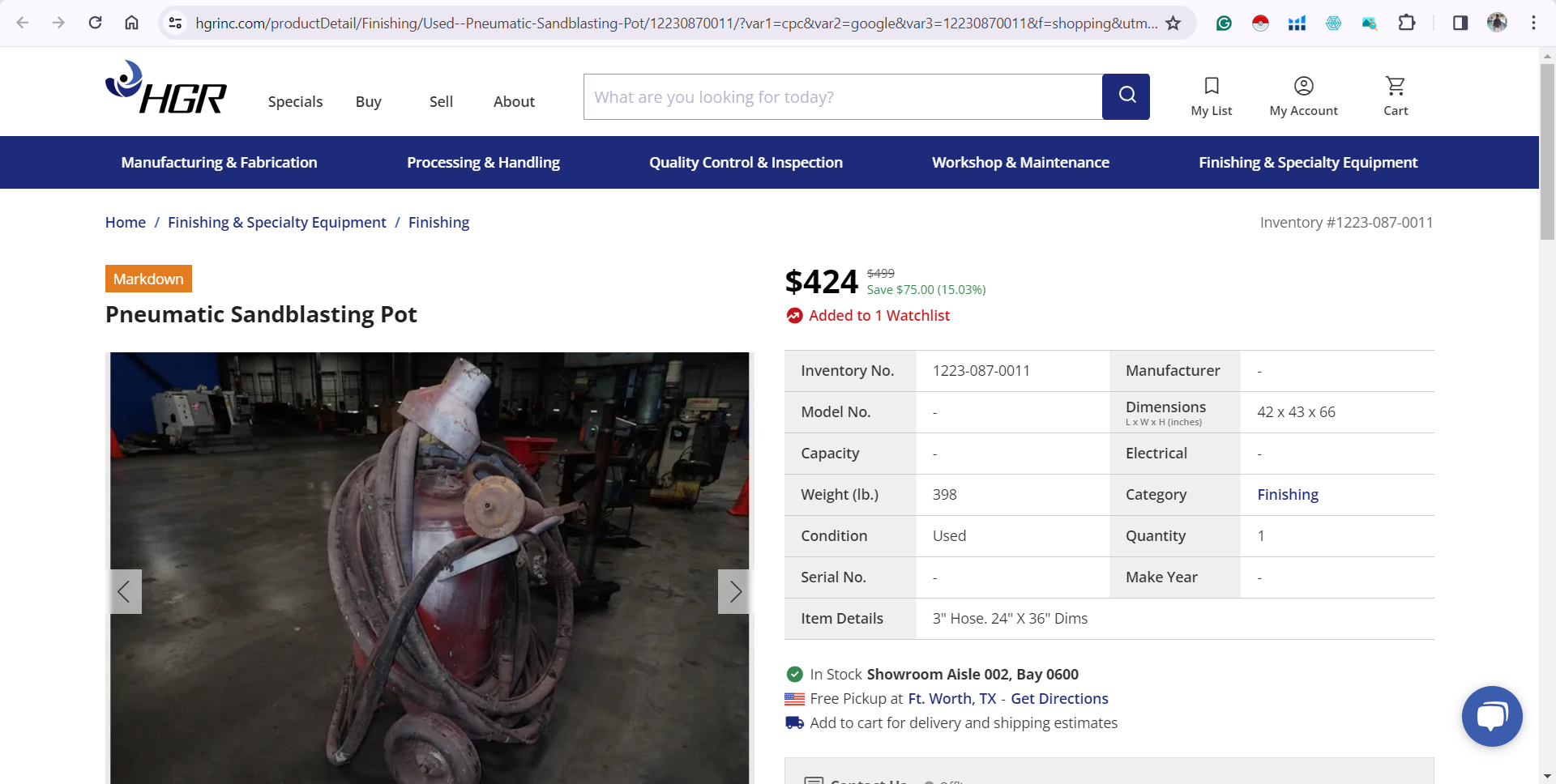The image size is (1556, 784).
Task: Open Quality Control & Inspection category
Action: 746,162
